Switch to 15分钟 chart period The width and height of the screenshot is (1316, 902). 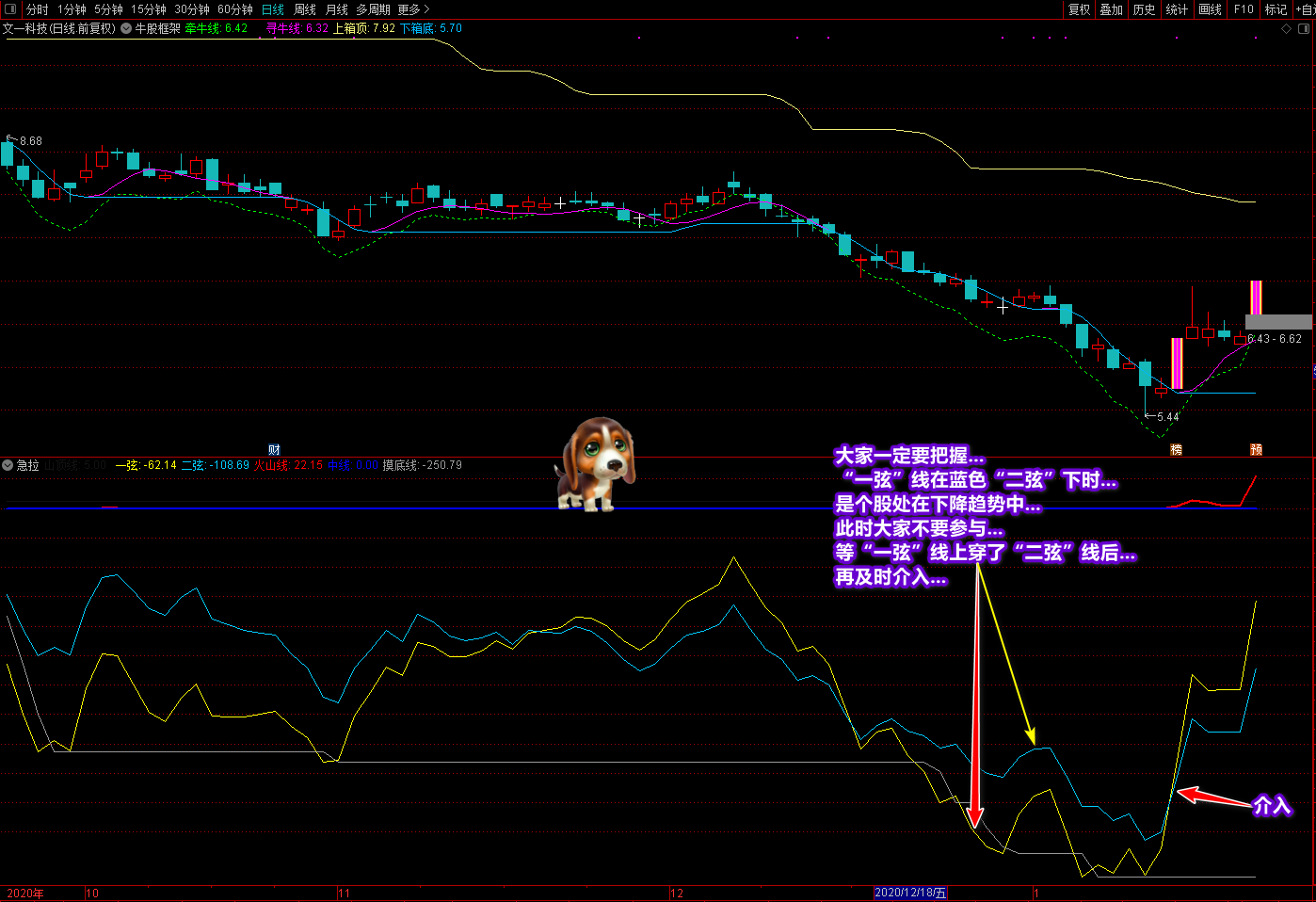pyautogui.click(x=149, y=9)
